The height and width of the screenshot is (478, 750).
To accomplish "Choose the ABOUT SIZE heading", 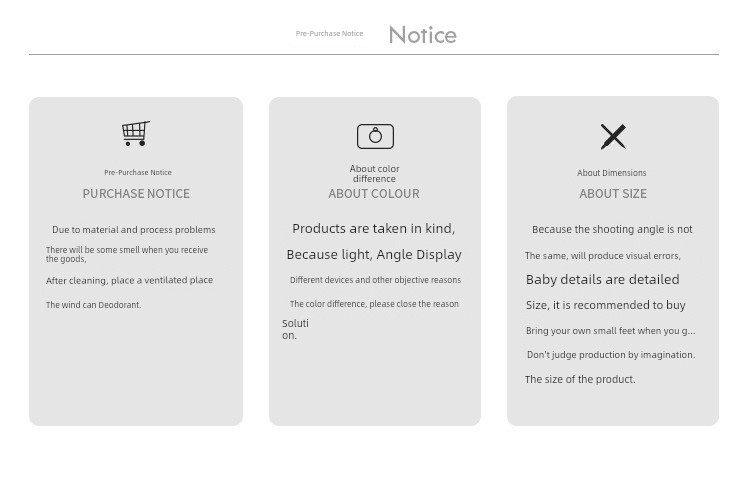I will point(613,194).
